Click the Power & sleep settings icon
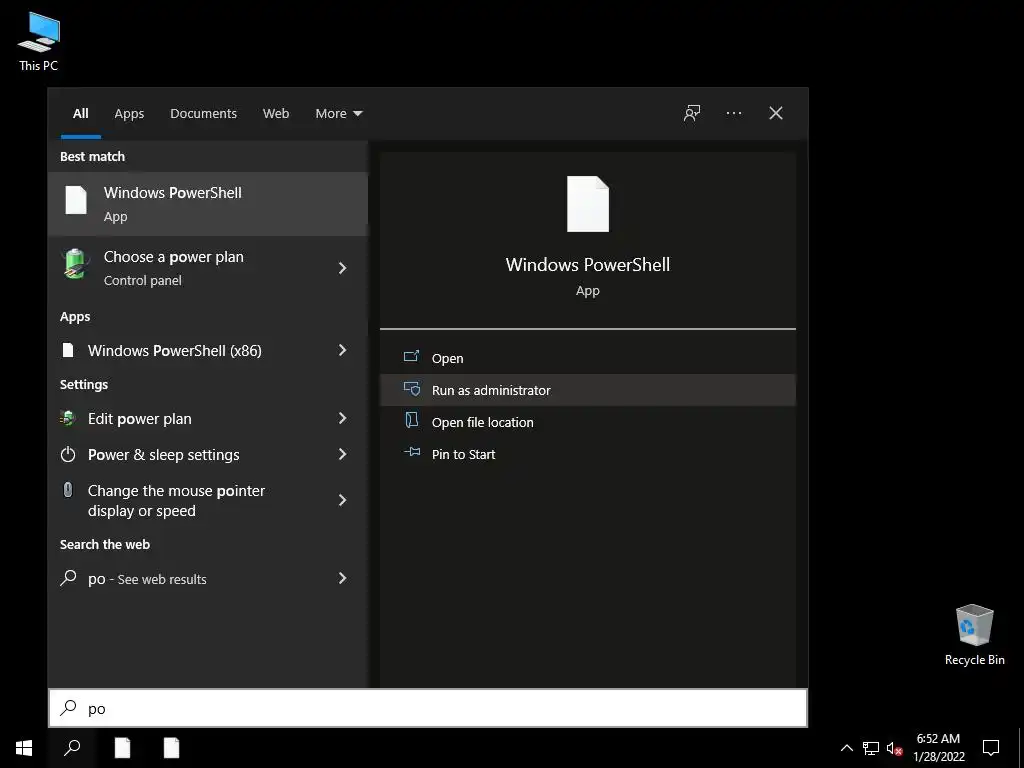This screenshot has width=1024, height=768. click(x=68, y=454)
